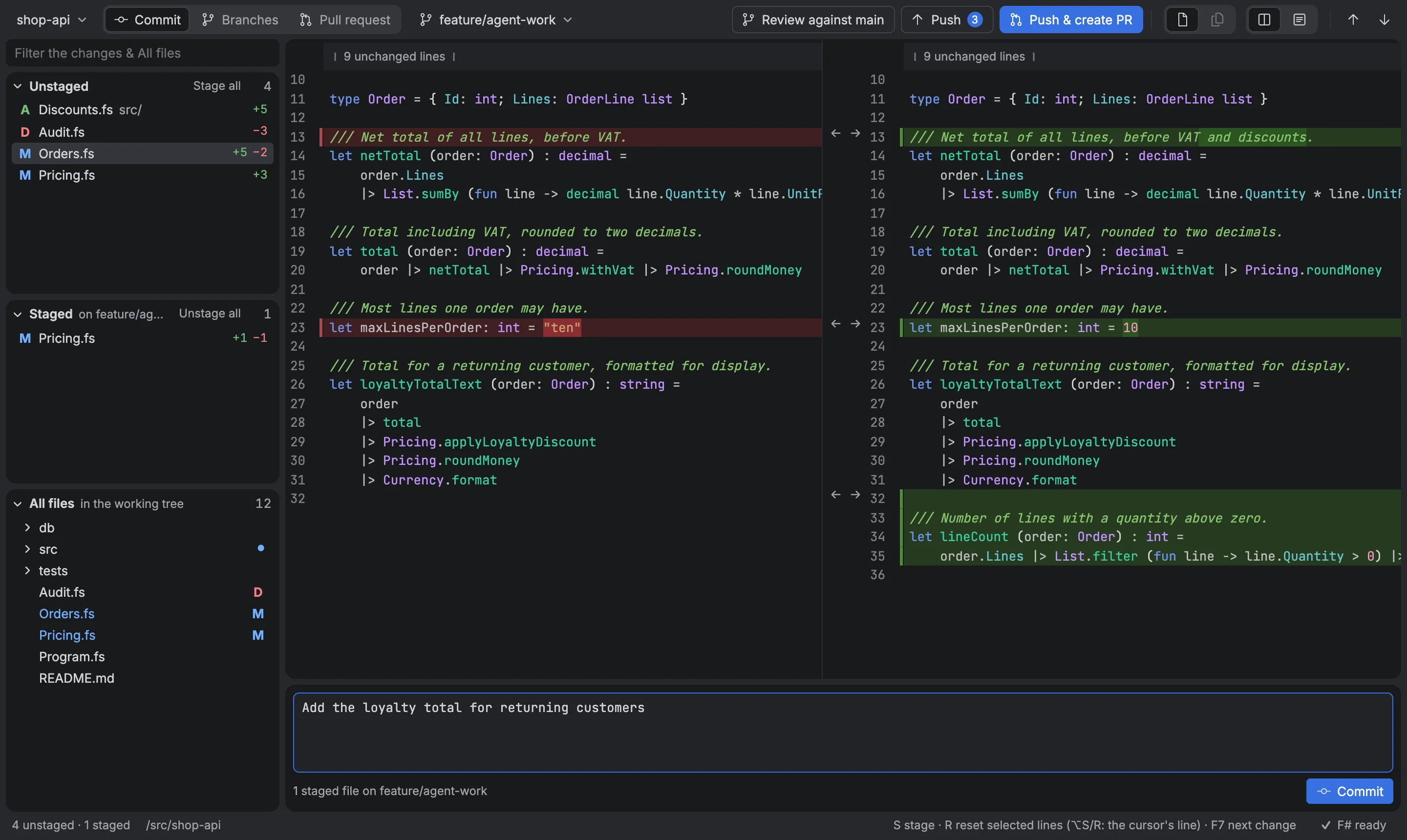Screen dimensions: 1407x840
Task: Click right arrow beside line 32 added block
Action: pyautogui.click(x=855, y=495)
